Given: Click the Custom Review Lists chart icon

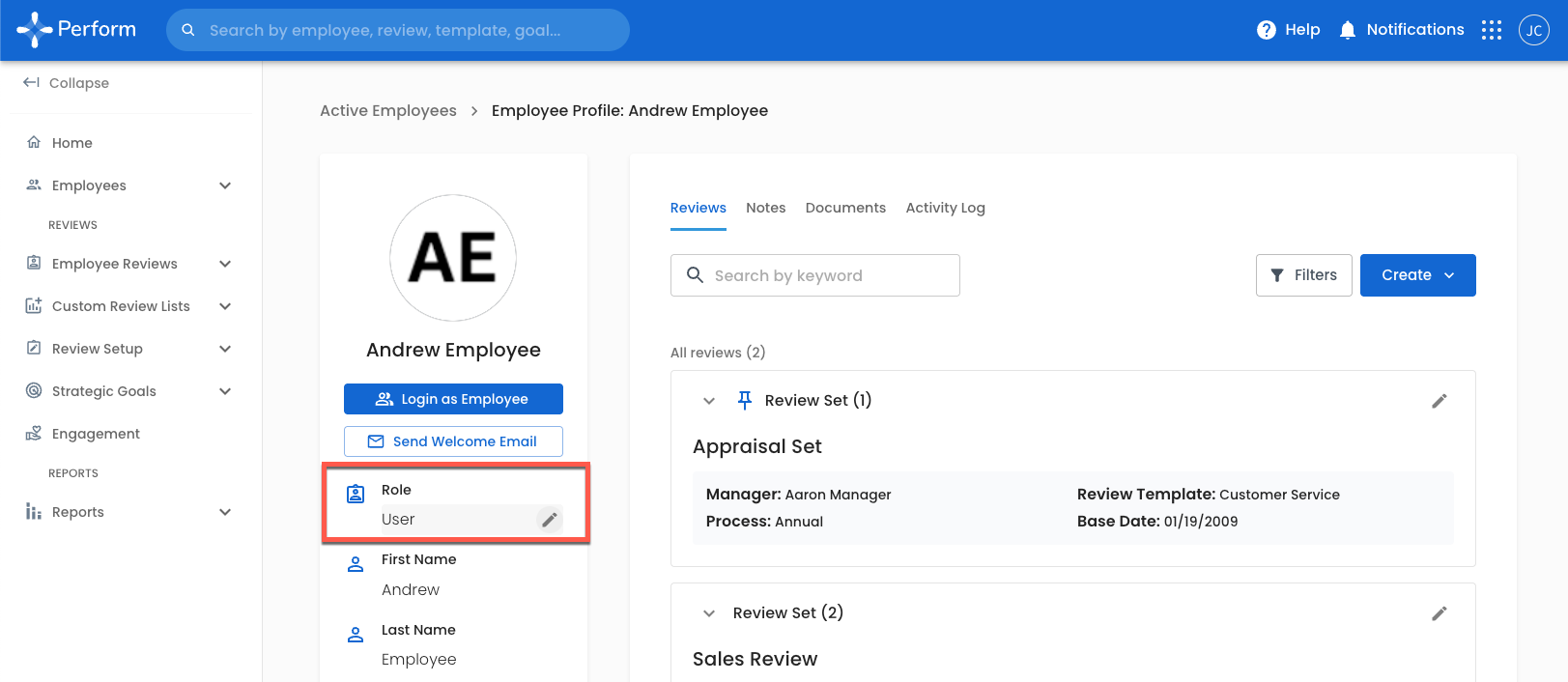Looking at the screenshot, I should pyautogui.click(x=34, y=305).
